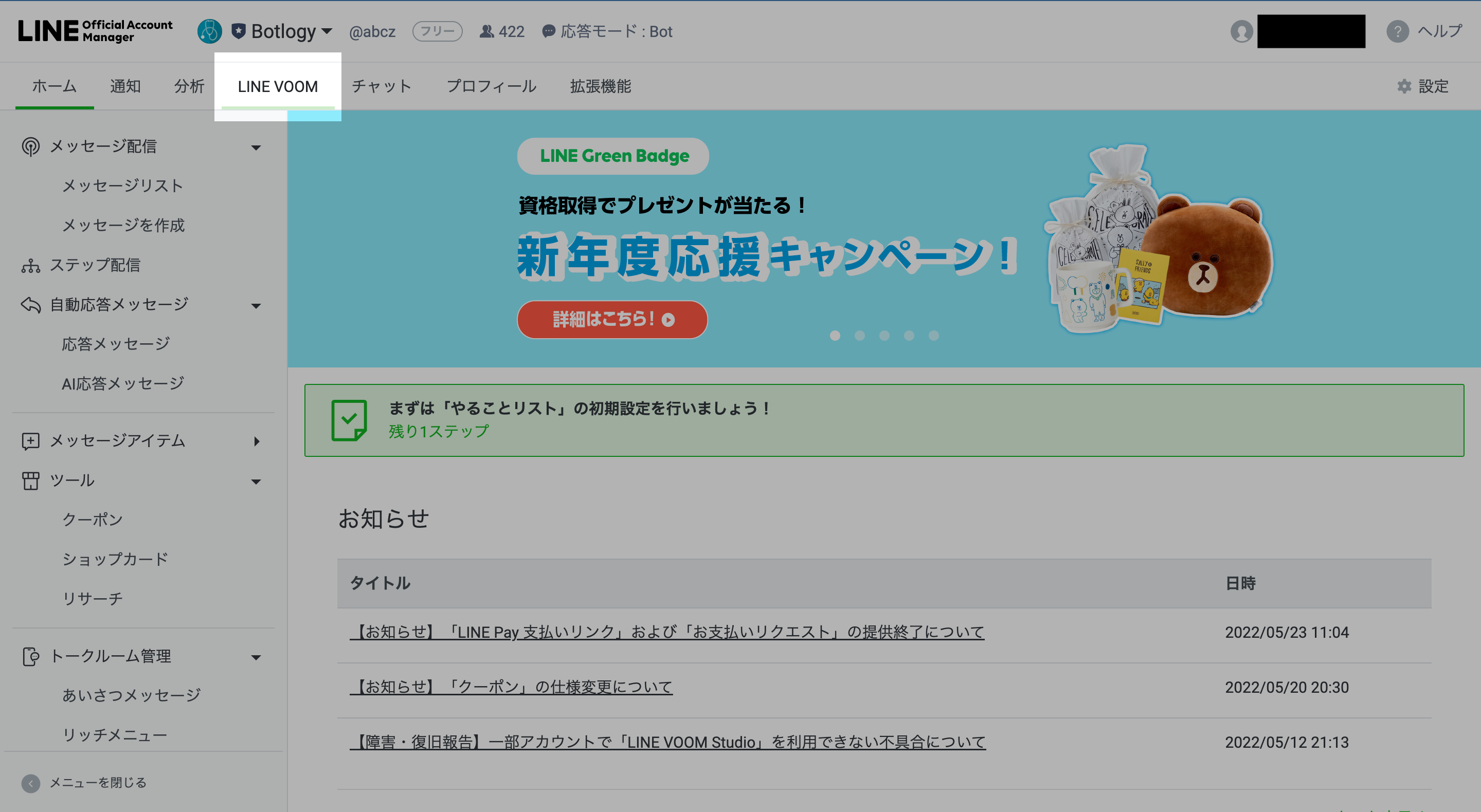The image size is (1481, 812).
Task: Expand the メッセージアイテム submenu arrow
Action: pyautogui.click(x=257, y=441)
